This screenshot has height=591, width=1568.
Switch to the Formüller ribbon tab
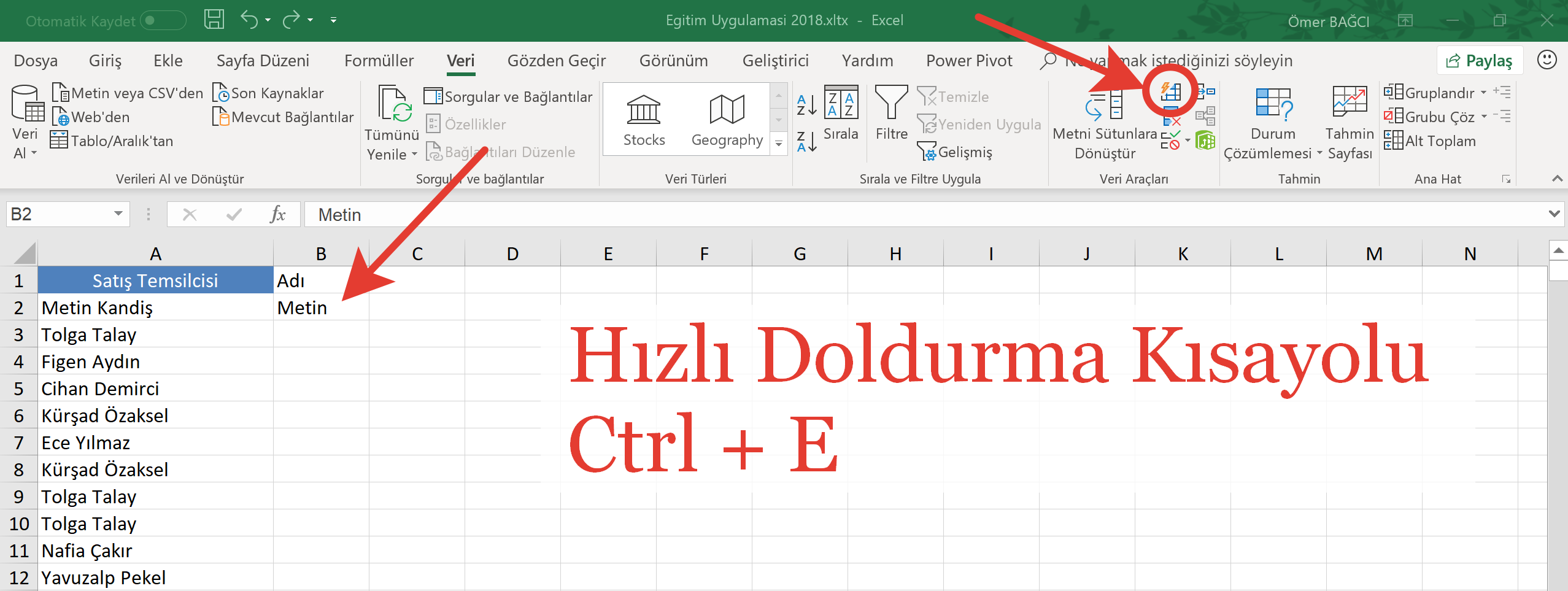click(379, 60)
